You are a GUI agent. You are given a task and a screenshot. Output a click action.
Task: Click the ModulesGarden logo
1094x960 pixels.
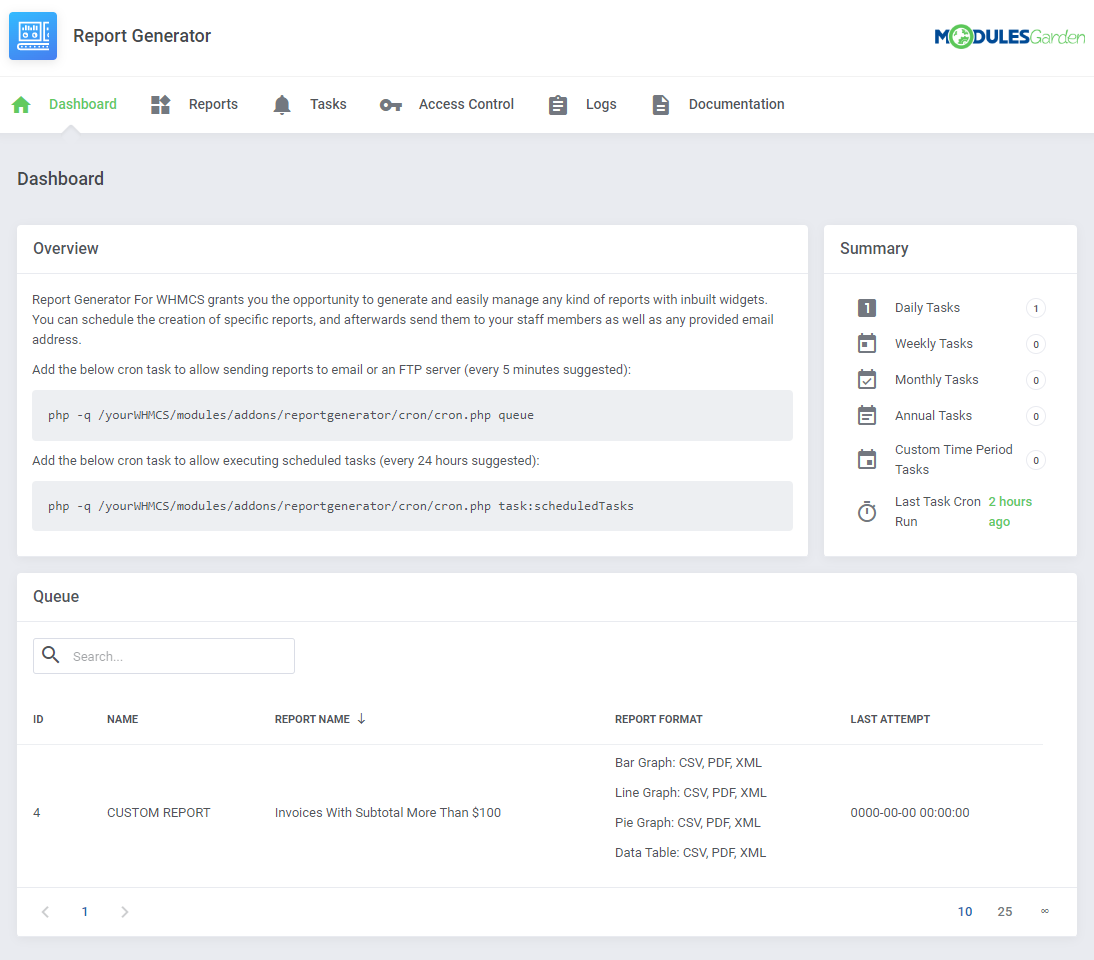click(1010, 36)
